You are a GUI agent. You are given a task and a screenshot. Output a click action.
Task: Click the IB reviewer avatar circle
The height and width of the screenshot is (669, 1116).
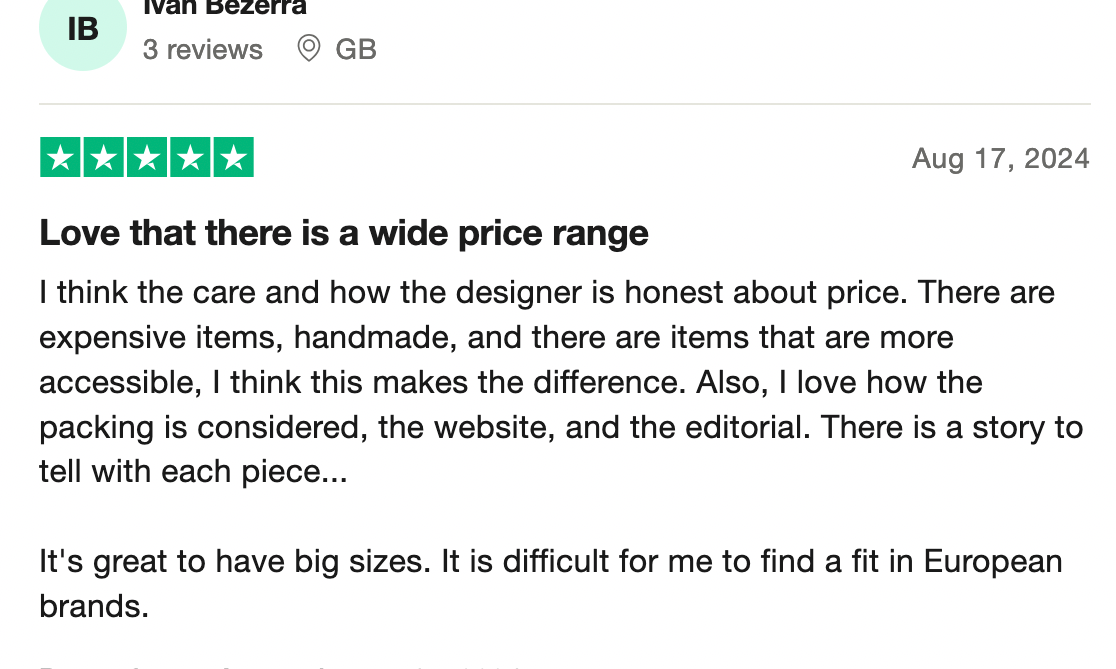point(83,28)
